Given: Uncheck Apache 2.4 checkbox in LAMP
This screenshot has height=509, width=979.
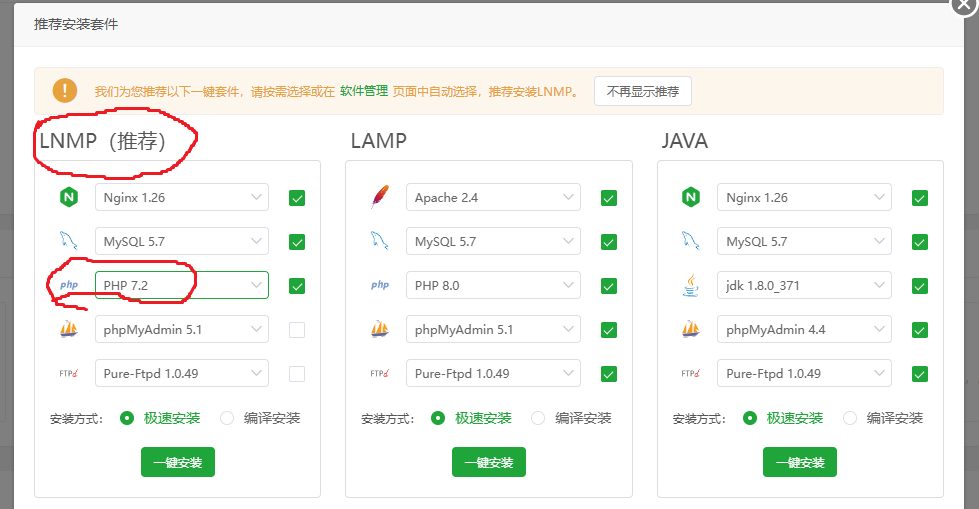Looking at the screenshot, I should tap(609, 198).
